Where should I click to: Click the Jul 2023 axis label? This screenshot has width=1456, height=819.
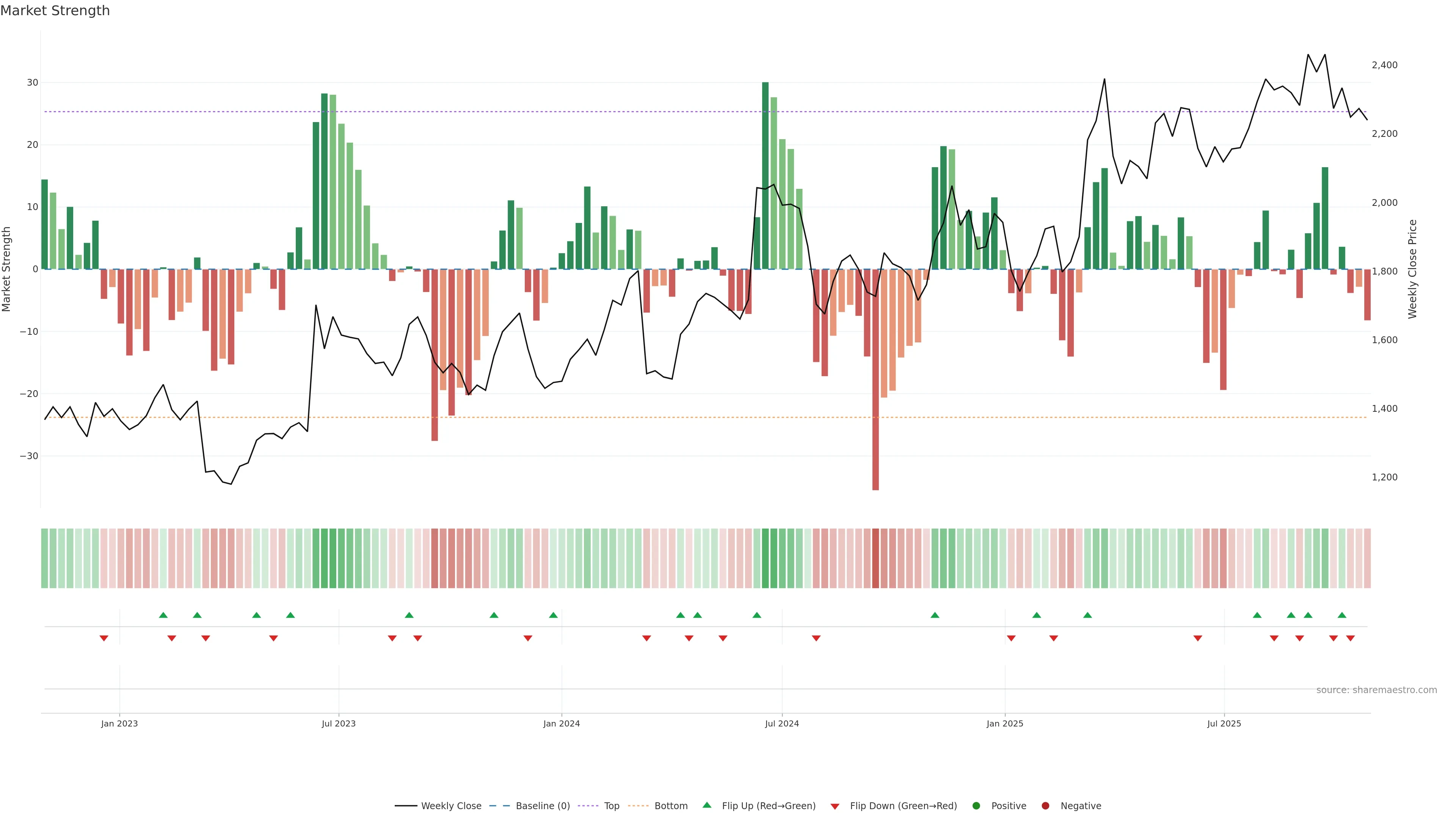pyautogui.click(x=339, y=723)
